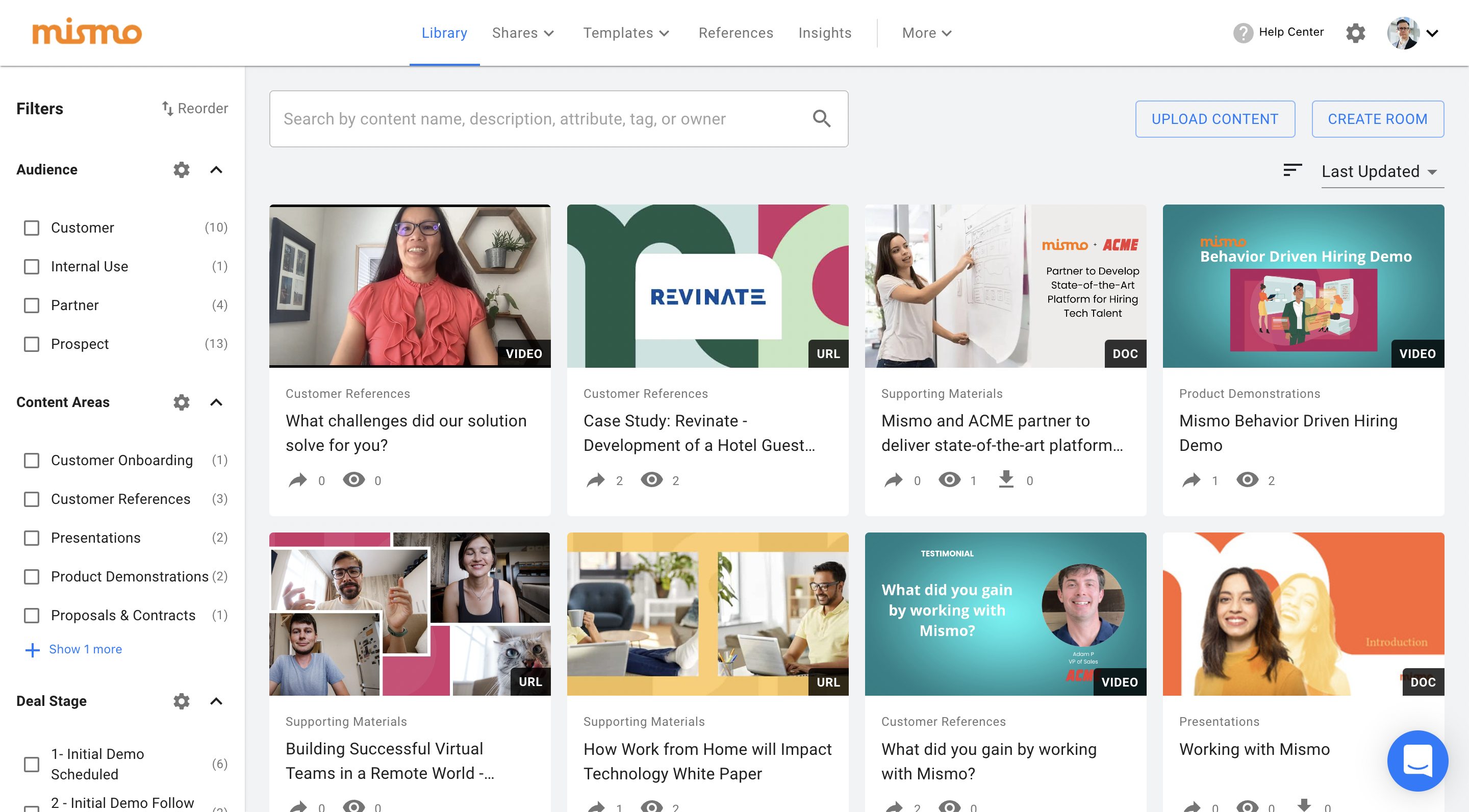The image size is (1469, 812).
Task: Go to the Insights tab
Action: [x=824, y=33]
